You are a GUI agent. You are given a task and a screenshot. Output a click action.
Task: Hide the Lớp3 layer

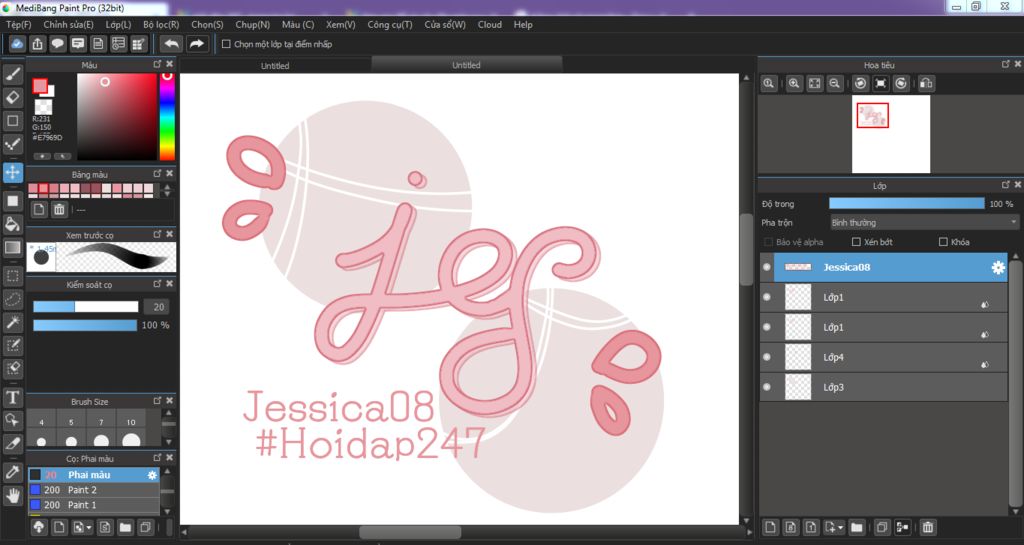point(767,387)
